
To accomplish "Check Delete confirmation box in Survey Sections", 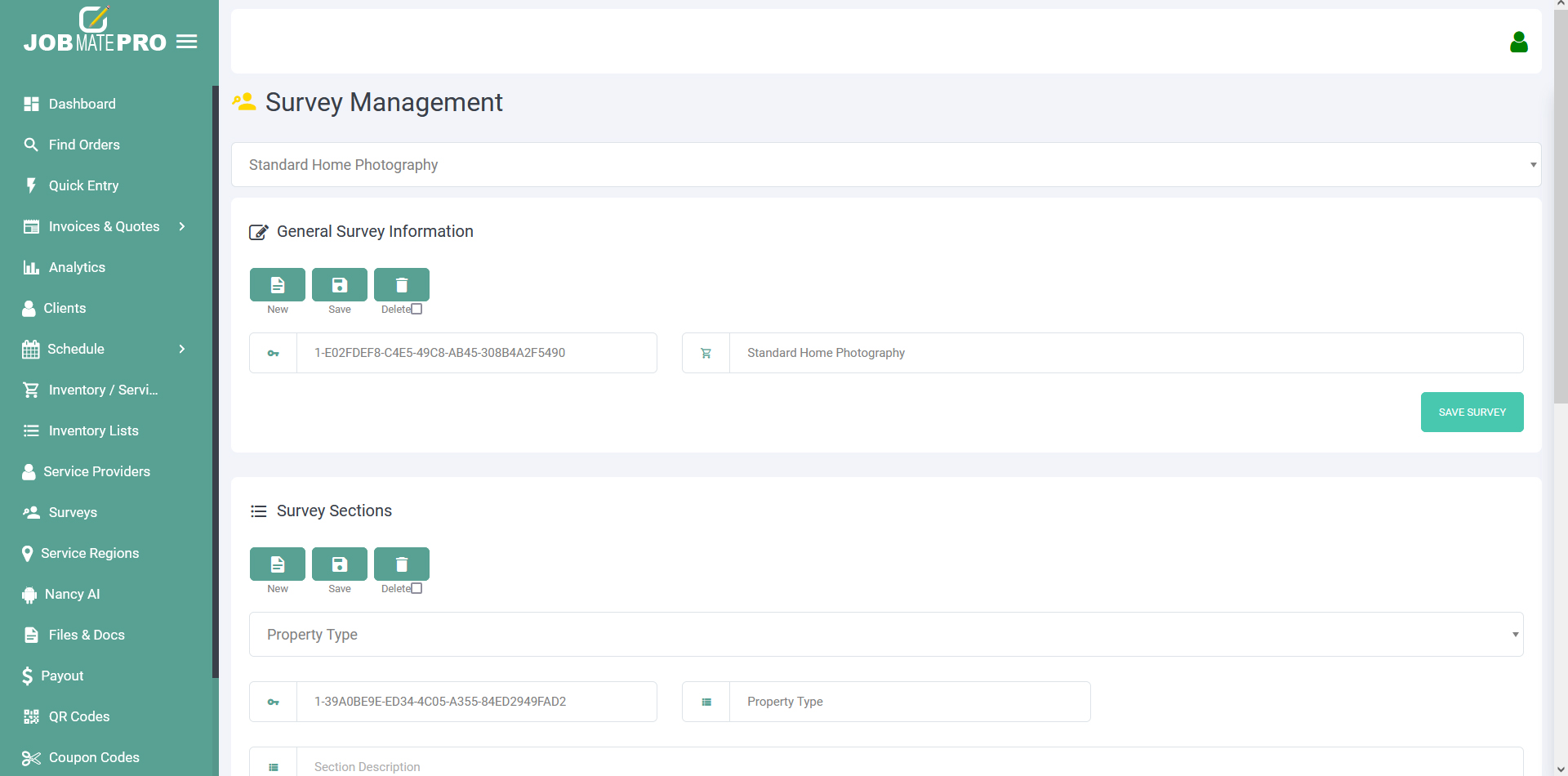I will click(416, 589).
